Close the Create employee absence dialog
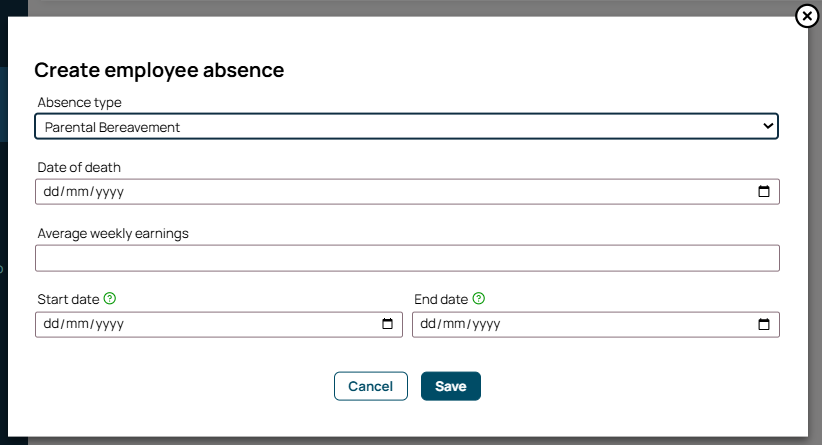822x445 pixels. [x=807, y=16]
